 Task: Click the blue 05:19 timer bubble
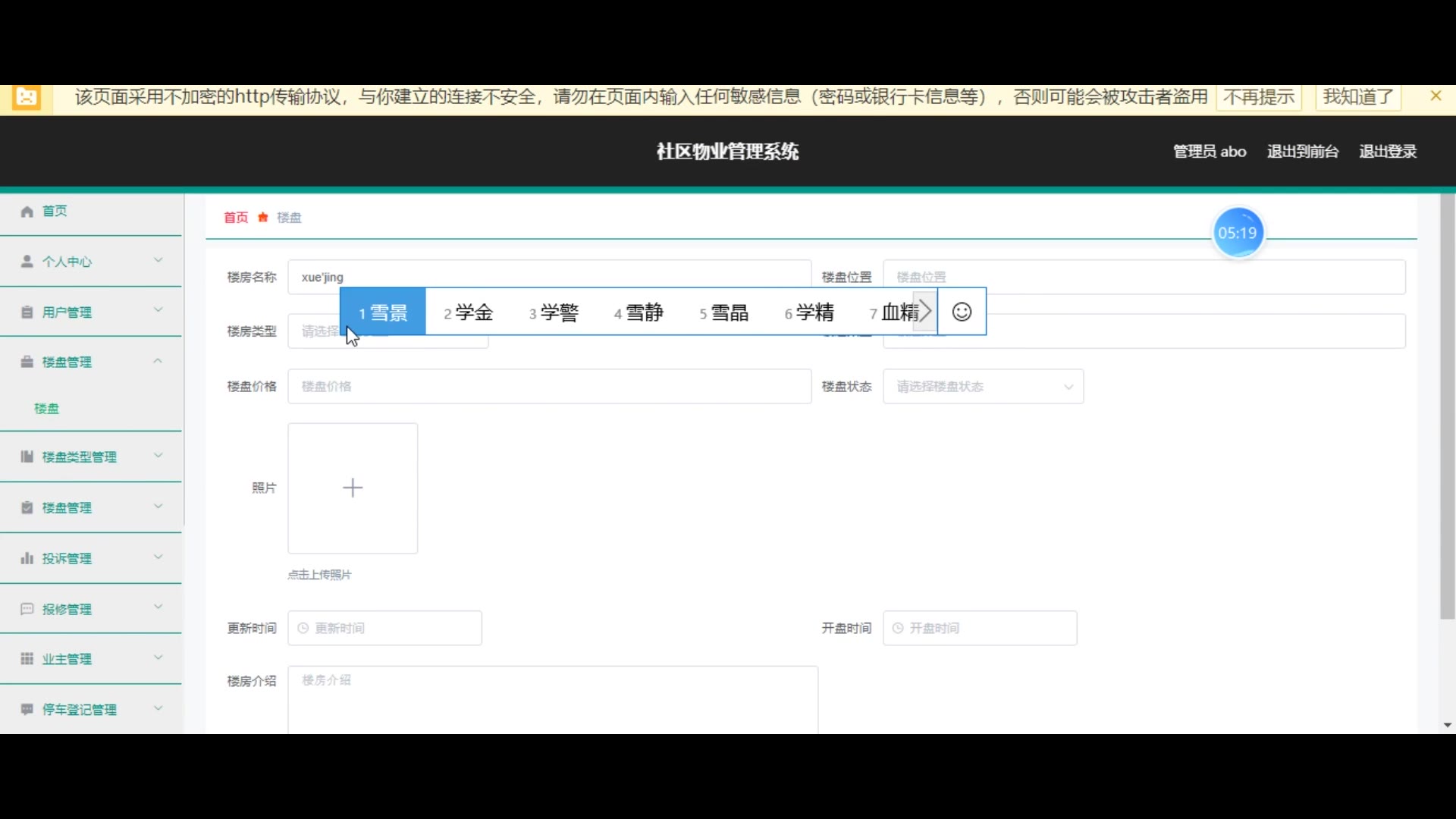(x=1238, y=233)
